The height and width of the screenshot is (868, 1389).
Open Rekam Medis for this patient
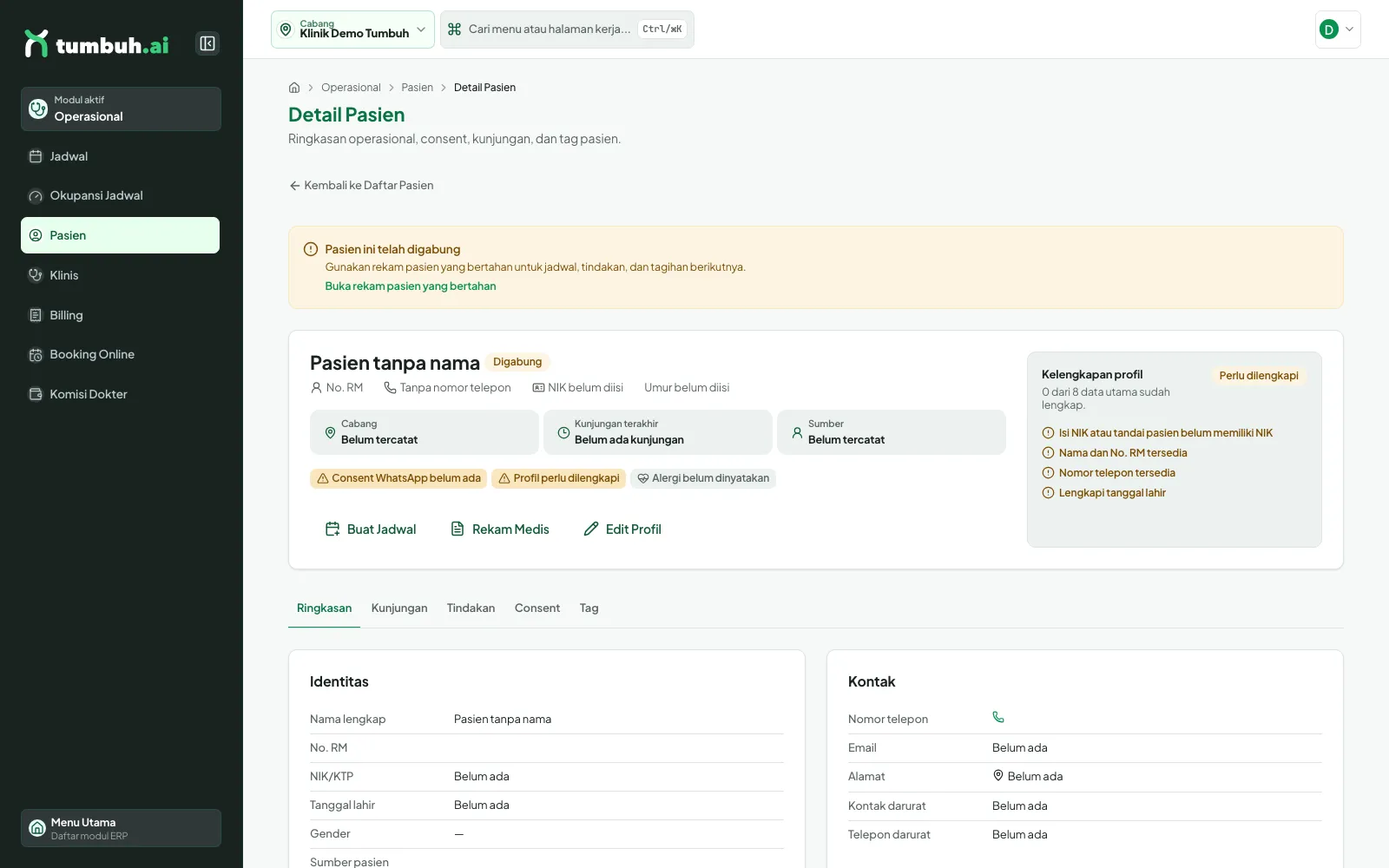point(500,529)
